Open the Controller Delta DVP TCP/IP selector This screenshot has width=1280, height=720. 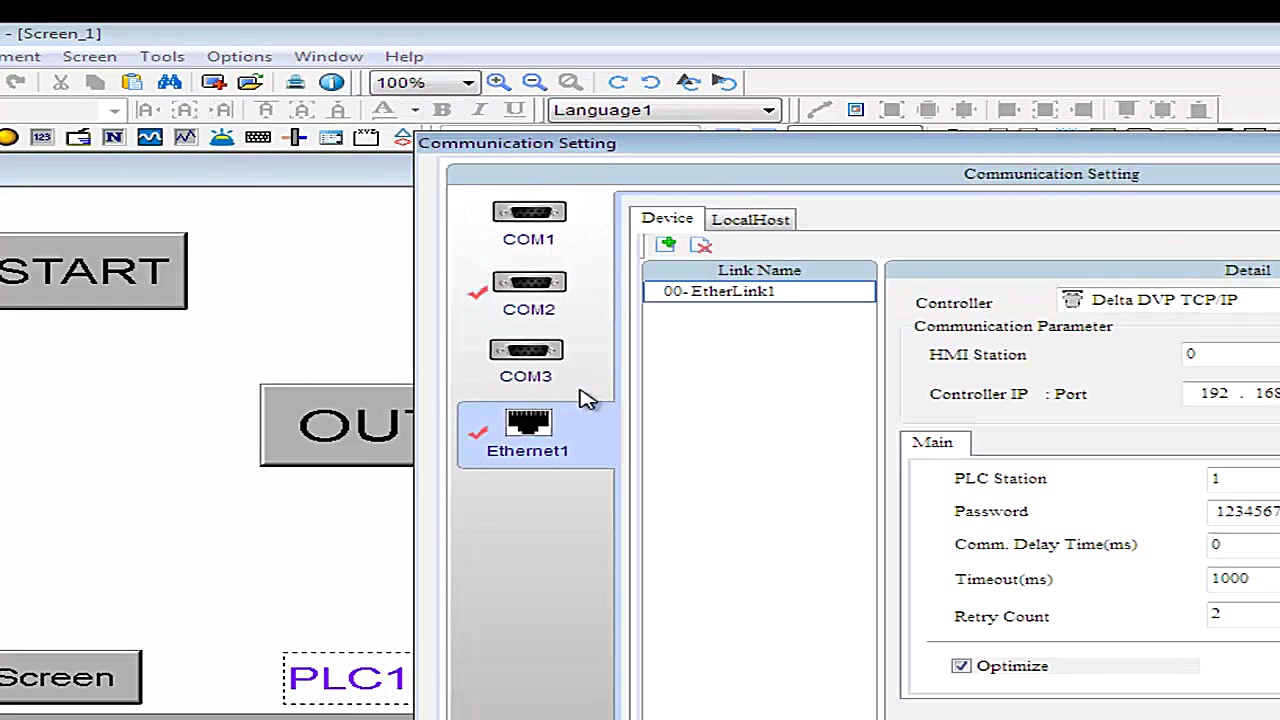pyautogui.click(x=1168, y=299)
